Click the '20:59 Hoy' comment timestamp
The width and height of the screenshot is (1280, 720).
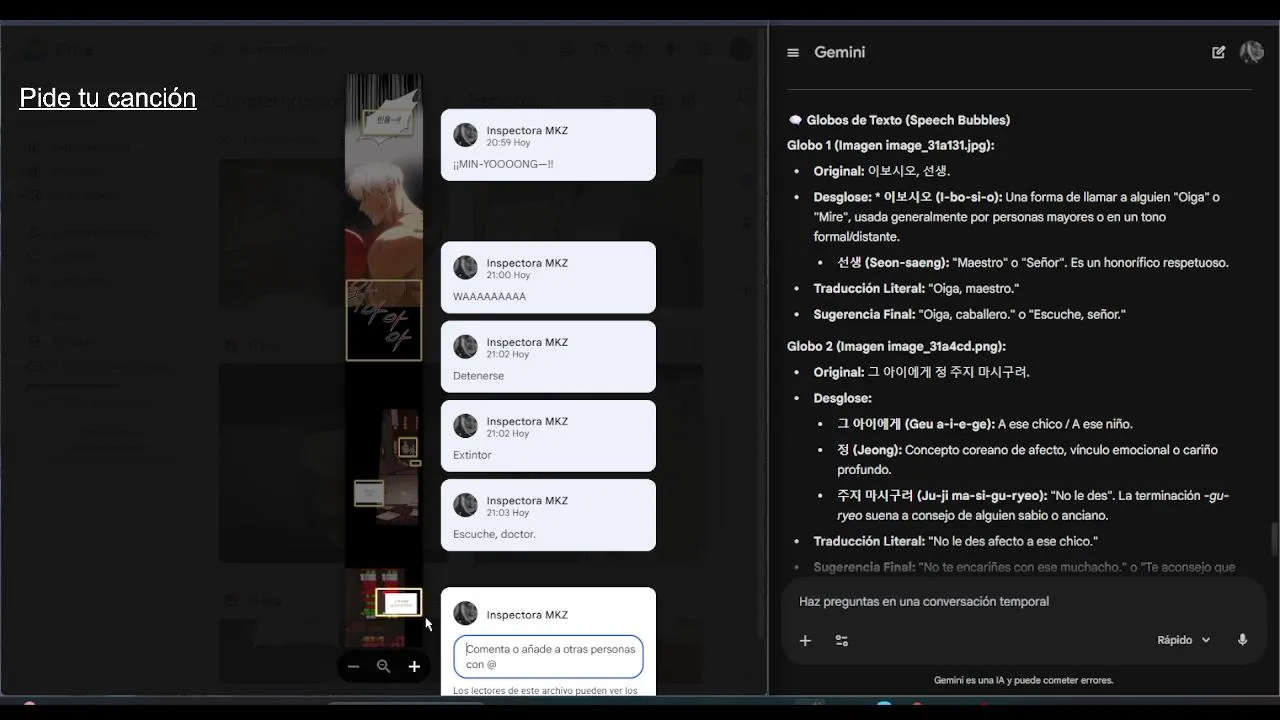pos(508,143)
